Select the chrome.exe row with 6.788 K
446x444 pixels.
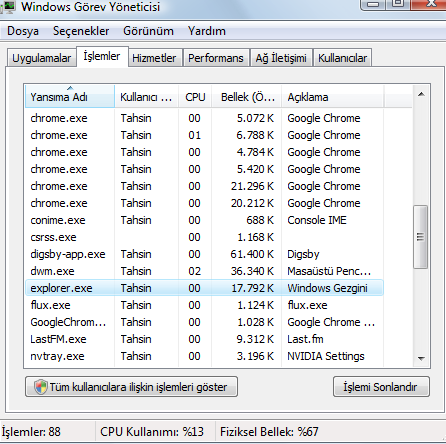coord(204,135)
